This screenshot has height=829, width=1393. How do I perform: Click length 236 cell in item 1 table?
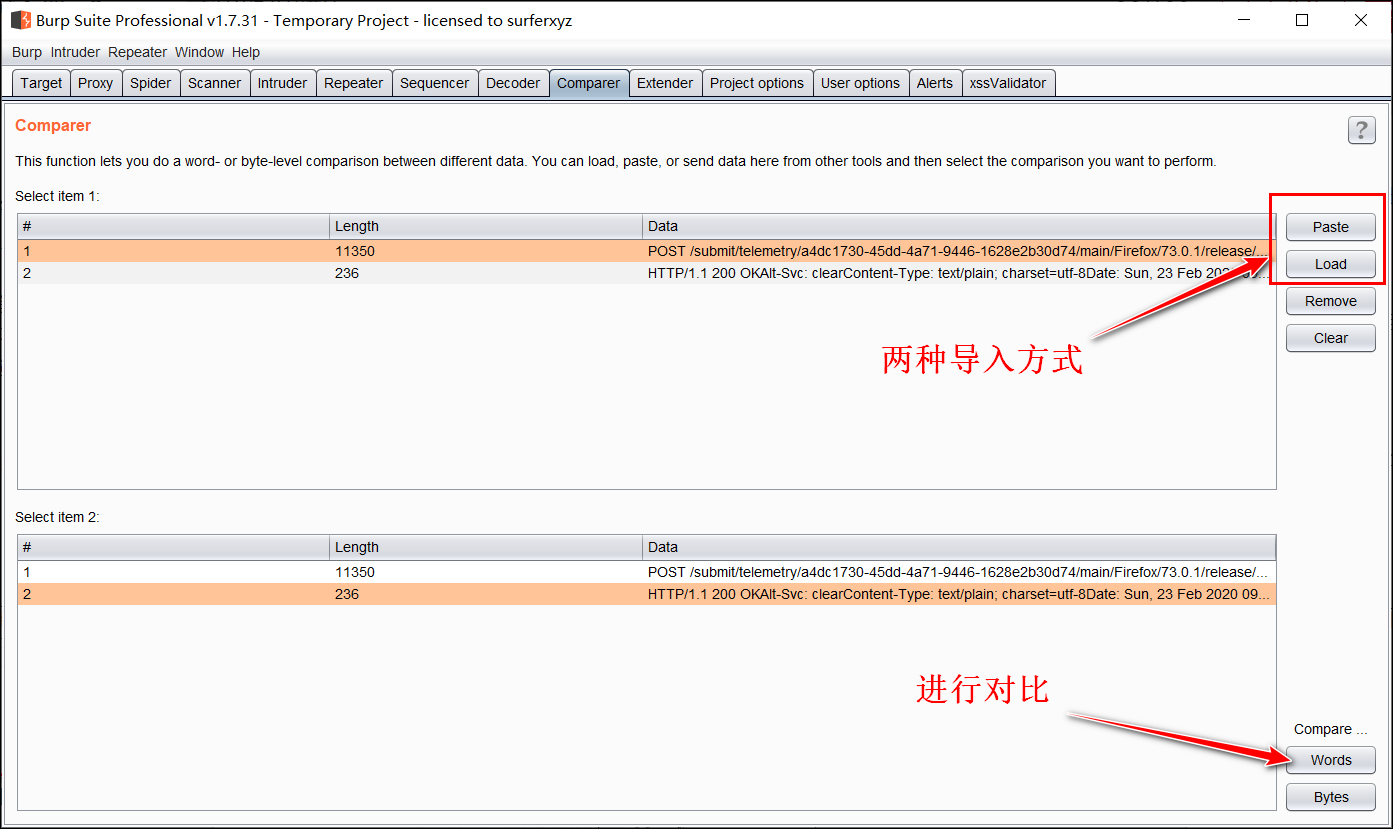[x=486, y=273]
